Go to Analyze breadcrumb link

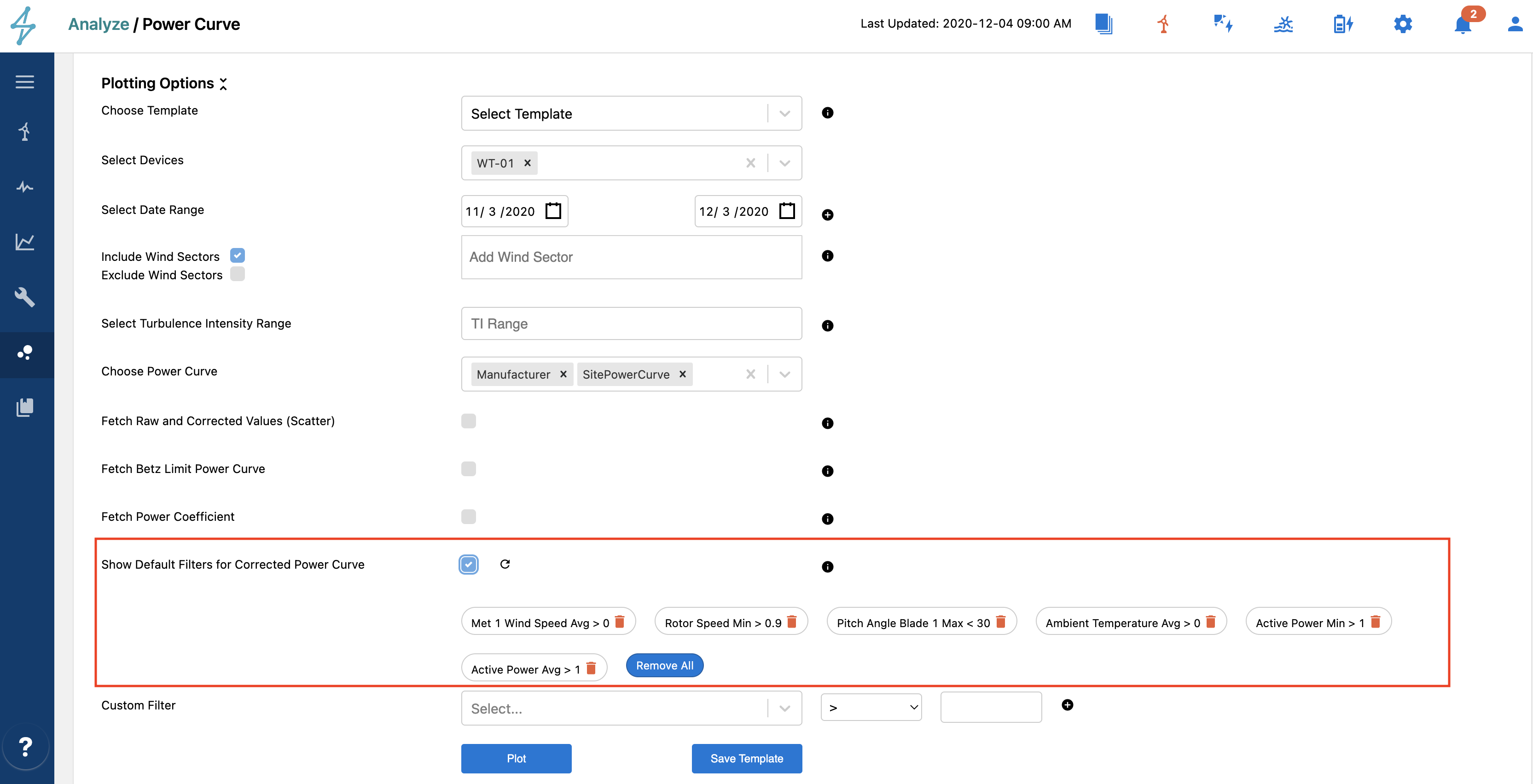(98, 24)
